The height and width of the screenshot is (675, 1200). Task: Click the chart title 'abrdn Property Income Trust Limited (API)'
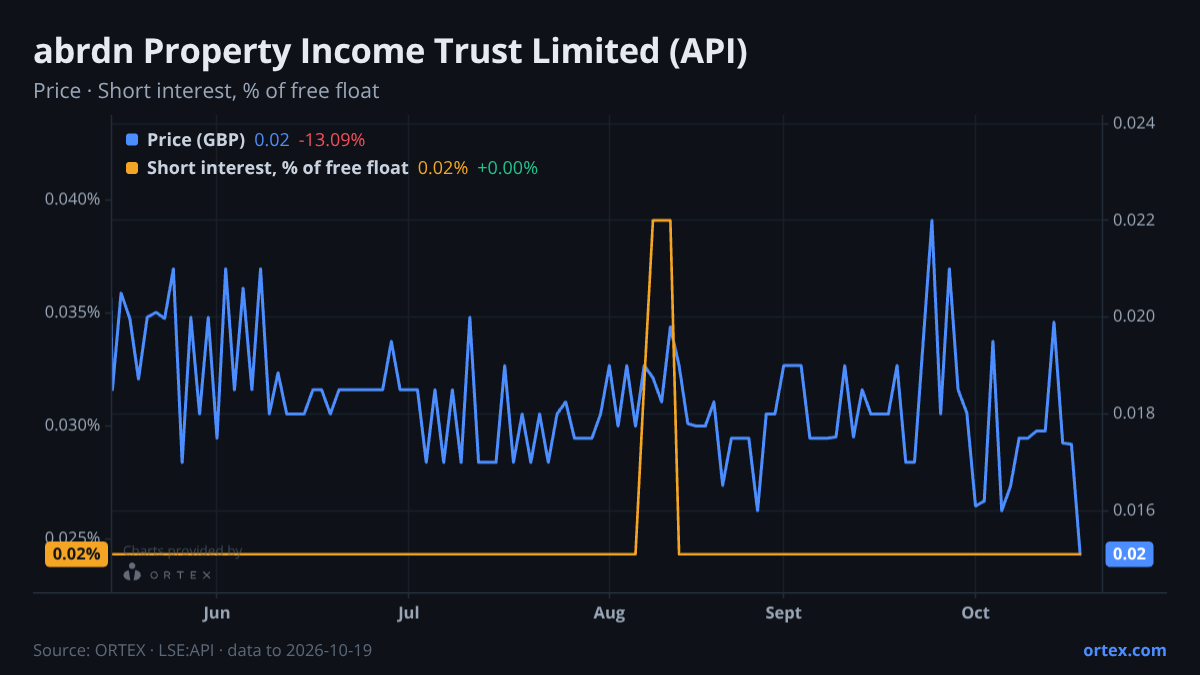pyautogui.click(x=390, y=53)
